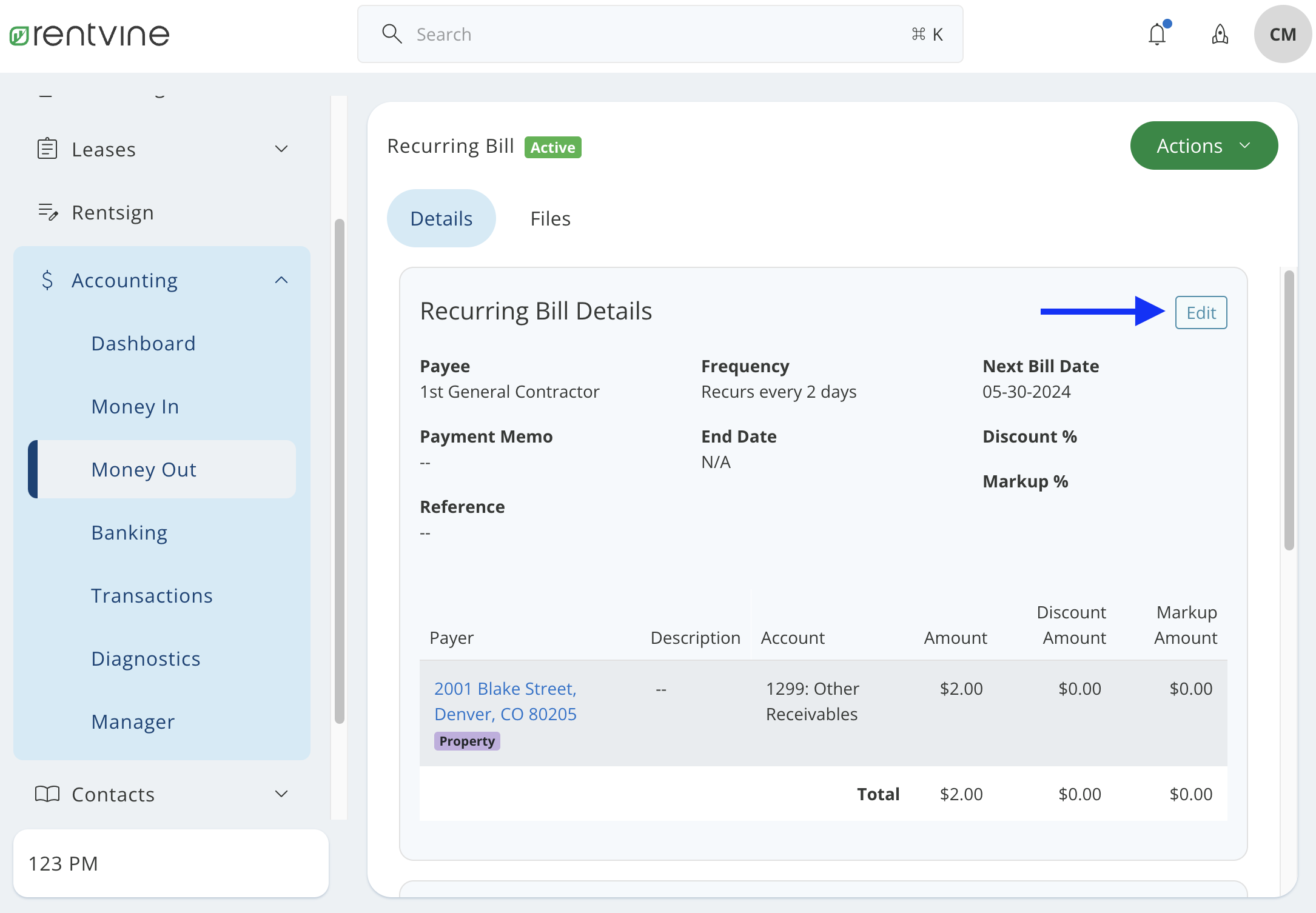Switch to the Files tab
Image resolution: width=1316 pixels, height=913 pixels.
pyautogui.click(x=549, y=218)
